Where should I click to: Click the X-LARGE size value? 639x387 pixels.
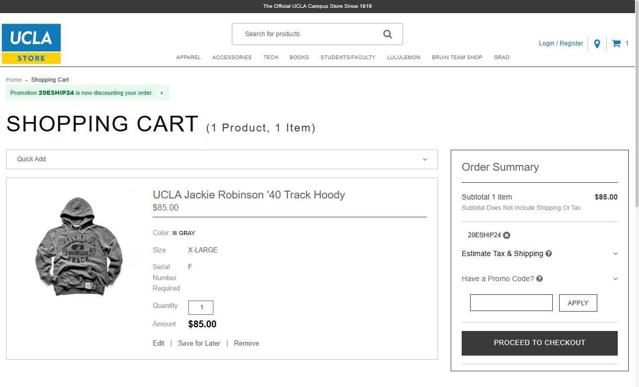[203, 250]
